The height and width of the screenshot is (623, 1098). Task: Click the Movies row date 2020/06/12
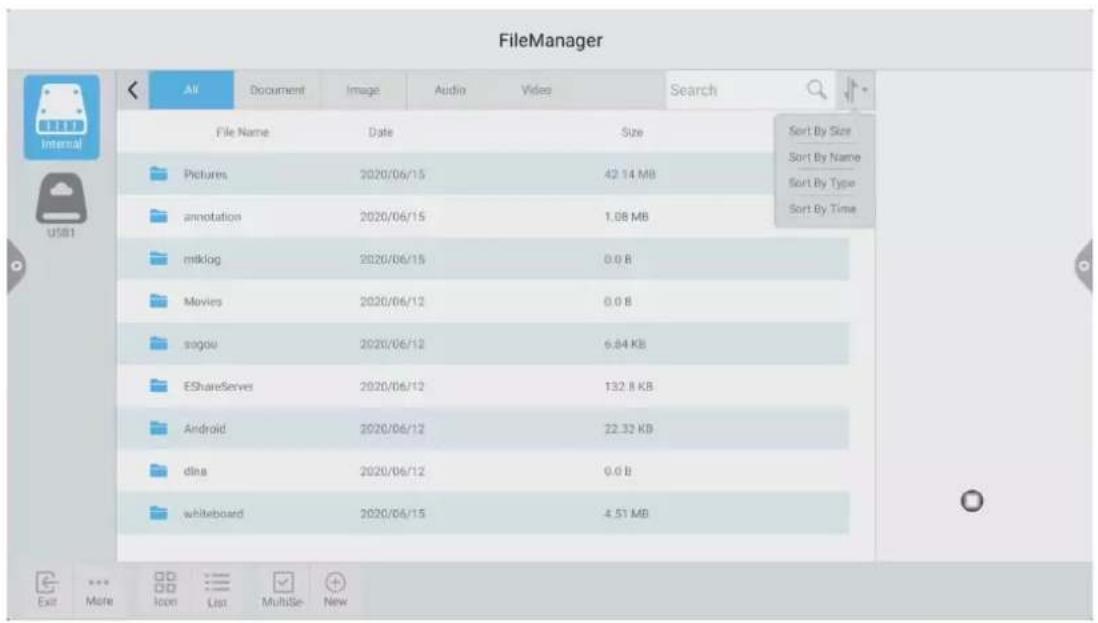point(392,302)
